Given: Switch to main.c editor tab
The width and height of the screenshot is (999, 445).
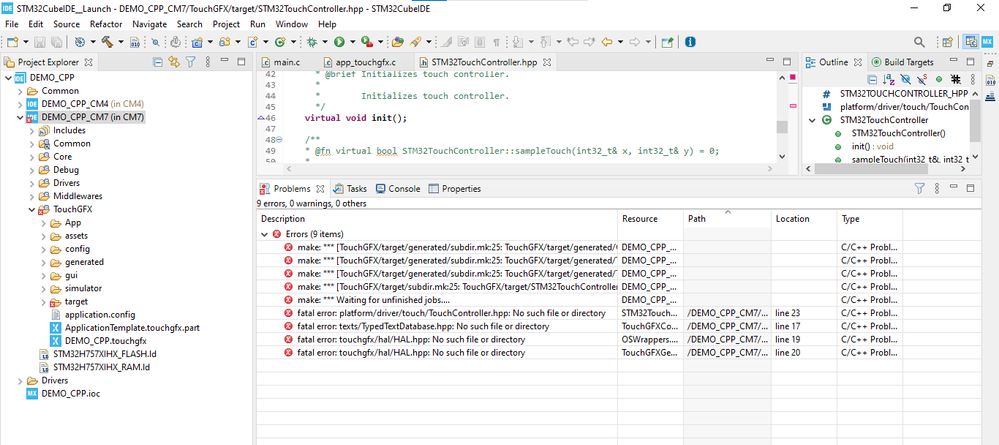Looking at the screenshot, I should pos(281,62).
